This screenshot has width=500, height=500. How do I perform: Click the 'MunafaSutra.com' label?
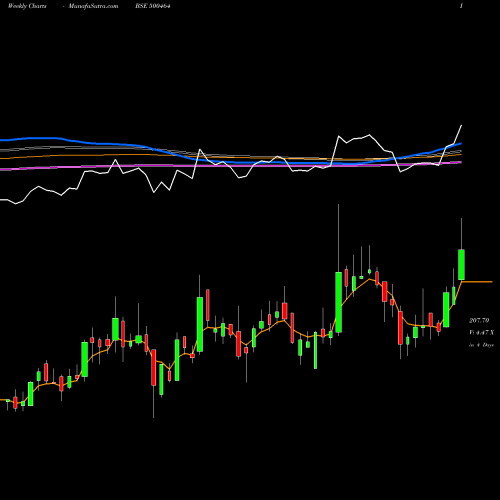click(93, 6)
